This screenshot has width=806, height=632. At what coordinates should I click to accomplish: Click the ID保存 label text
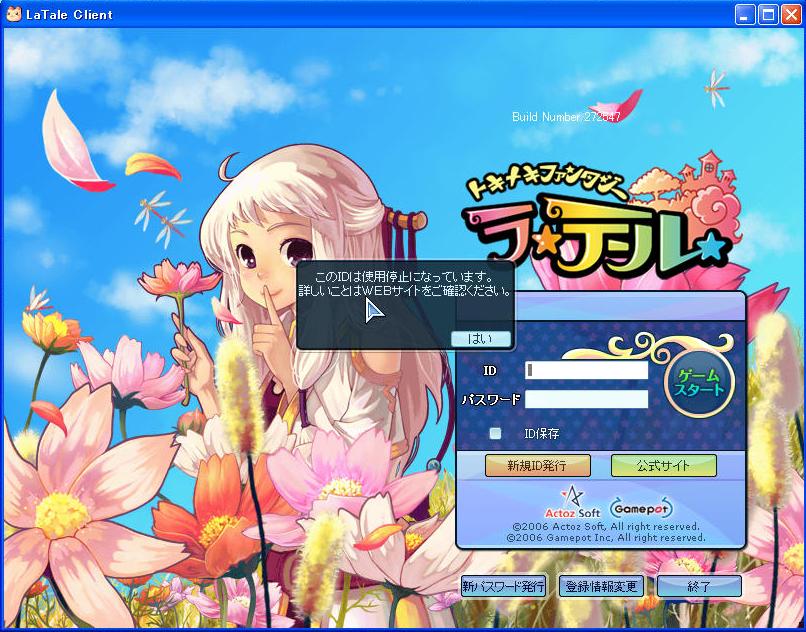542,434
